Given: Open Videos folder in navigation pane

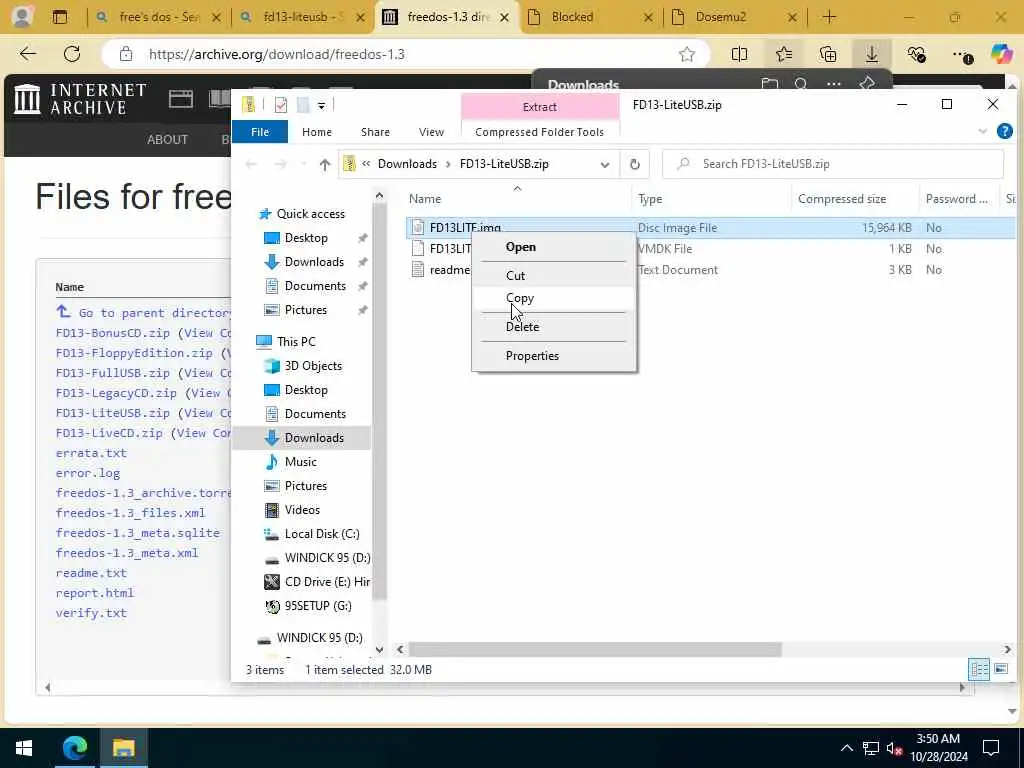Looking at the screenshot, I should click(x=302, y=510).
